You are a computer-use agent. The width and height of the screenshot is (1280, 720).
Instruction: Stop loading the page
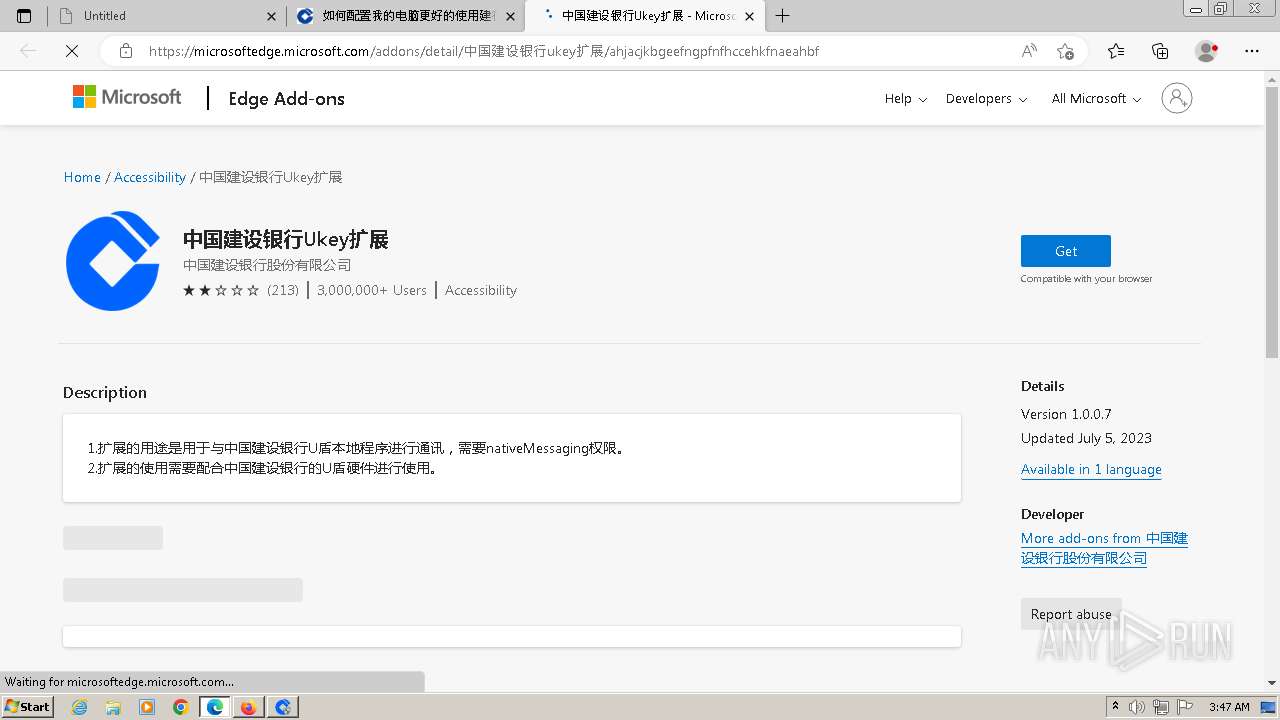pyautogui.click(x=72, y=51)
